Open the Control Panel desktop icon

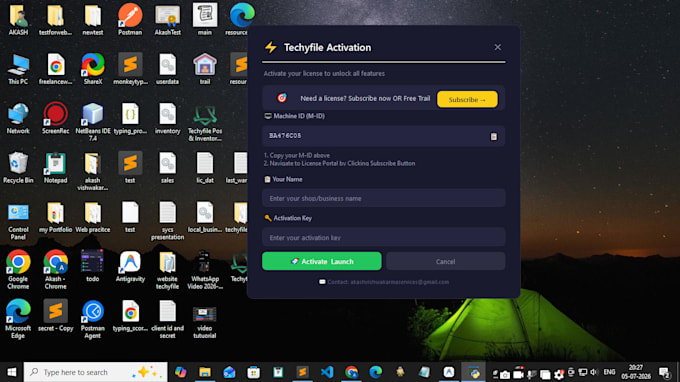[x=18, y=221]
